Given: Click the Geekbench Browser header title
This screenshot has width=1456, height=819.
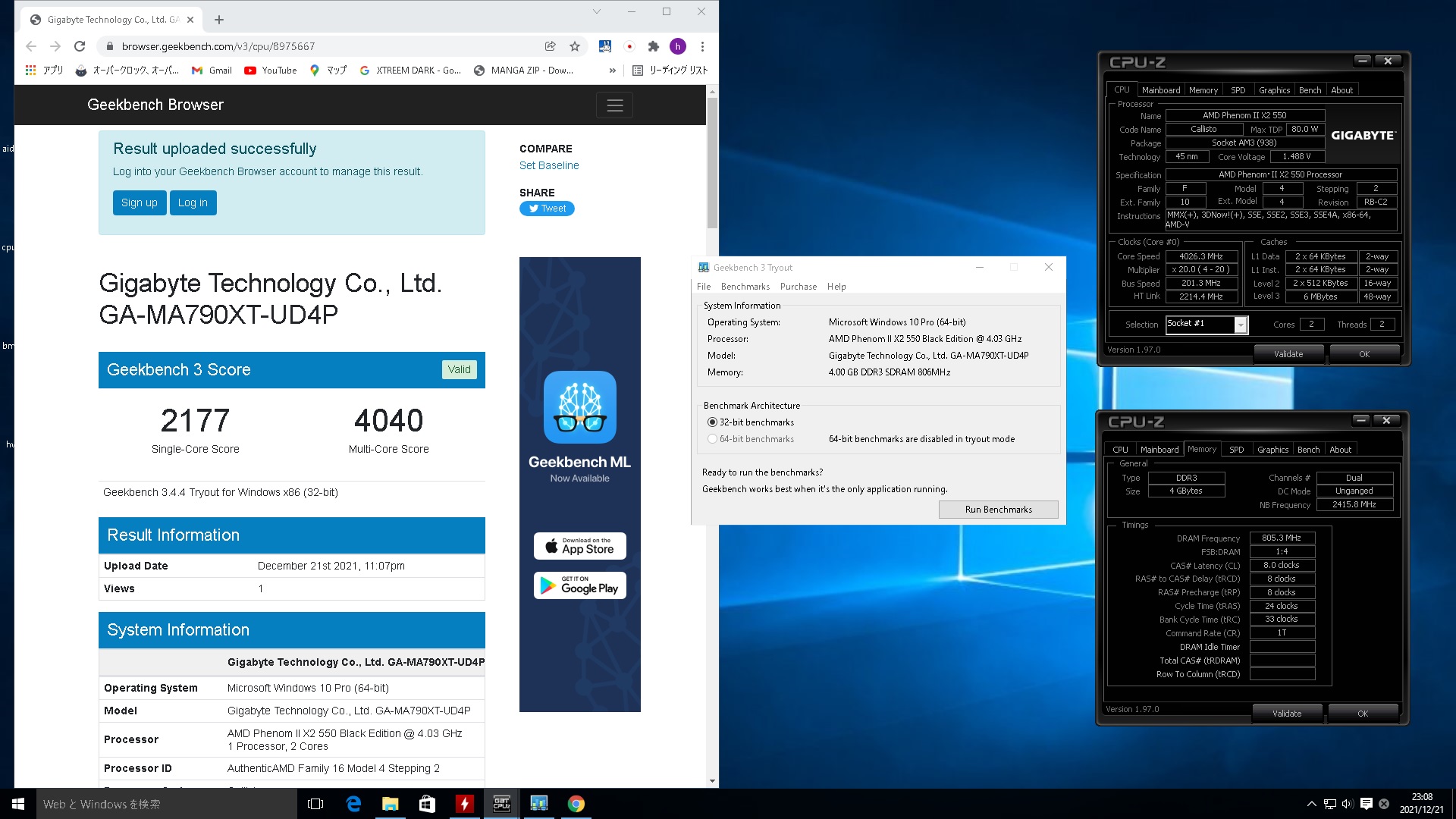Looking at the screenshot, I should pos(155,105).
